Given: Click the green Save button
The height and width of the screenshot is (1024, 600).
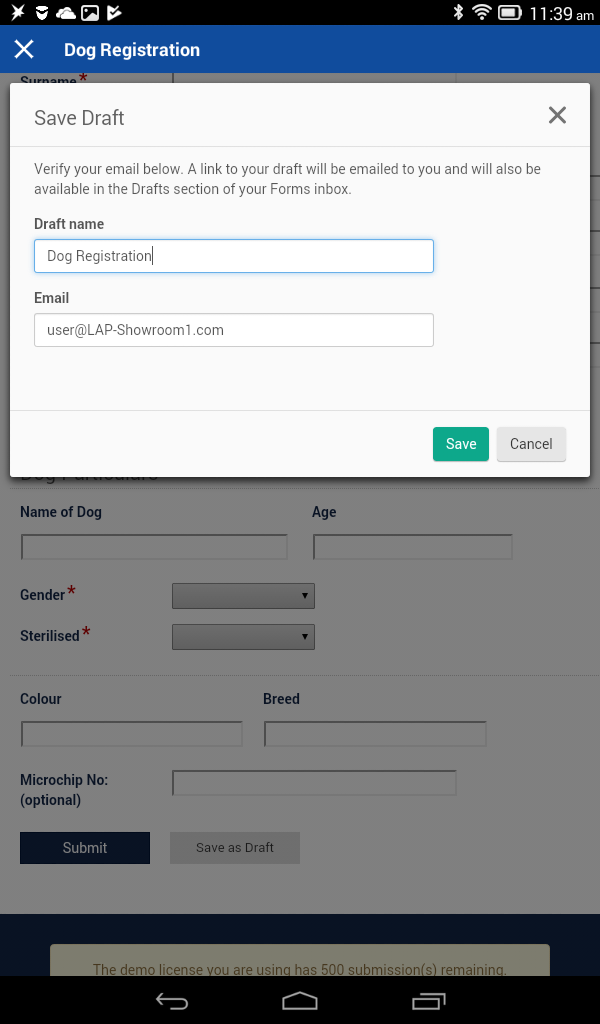Looking at the screenshot, I should [461, 444].
